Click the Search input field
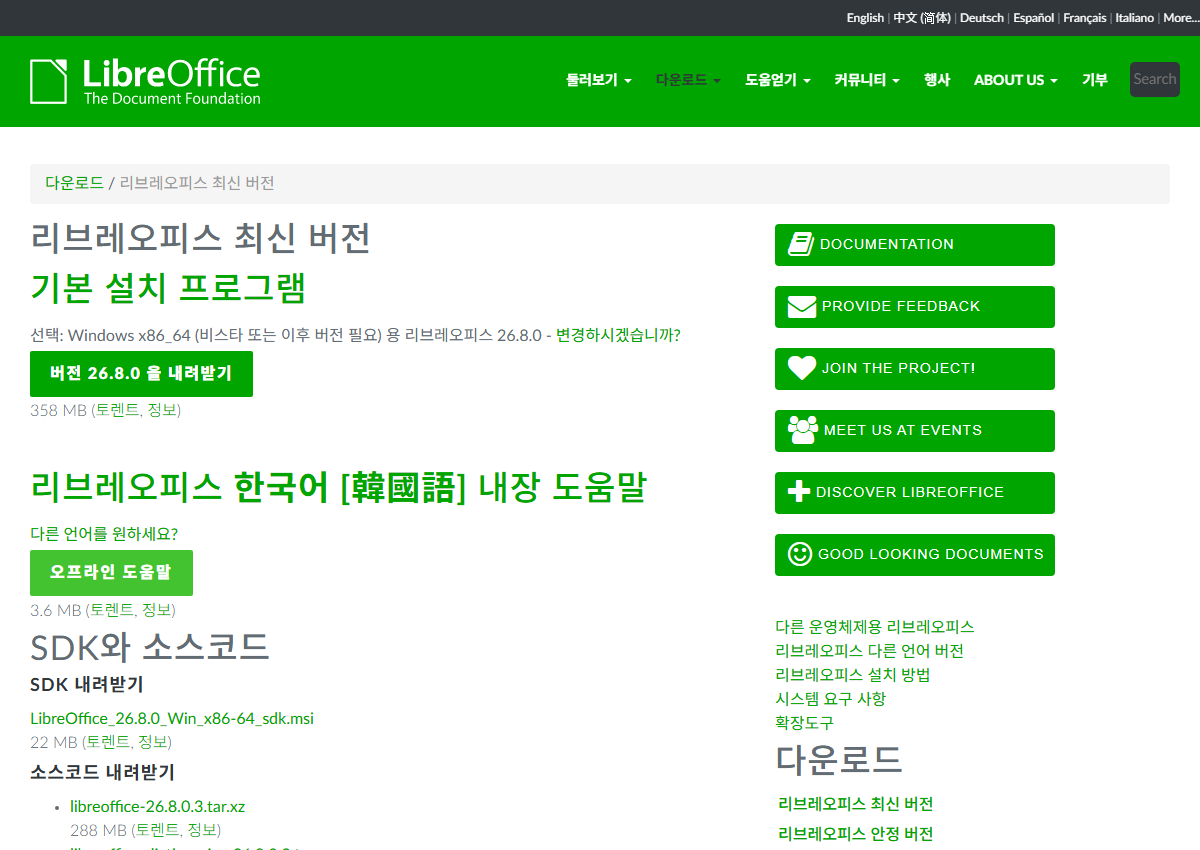1200x850 pixels. pos(1155,79)
